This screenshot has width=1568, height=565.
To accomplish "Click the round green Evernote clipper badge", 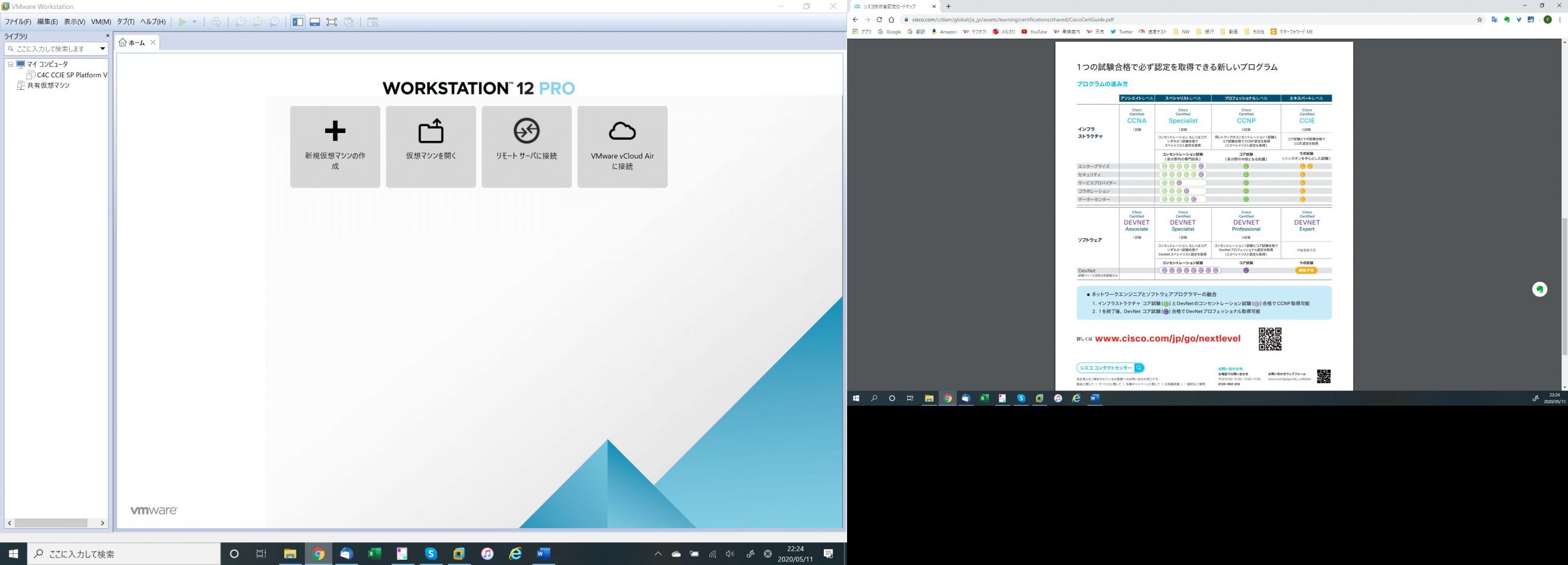I will [x=1539, y=289].
